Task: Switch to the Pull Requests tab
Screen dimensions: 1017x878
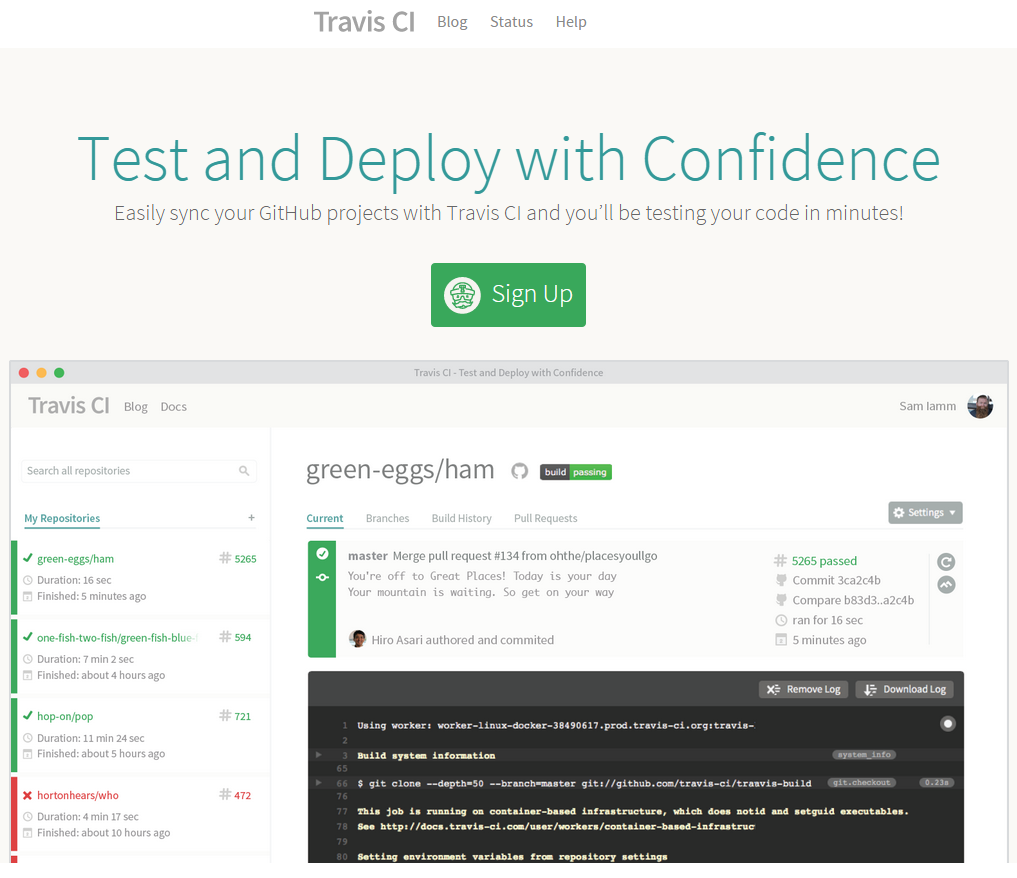Action: pyautogui.click(x=545, y=518)
